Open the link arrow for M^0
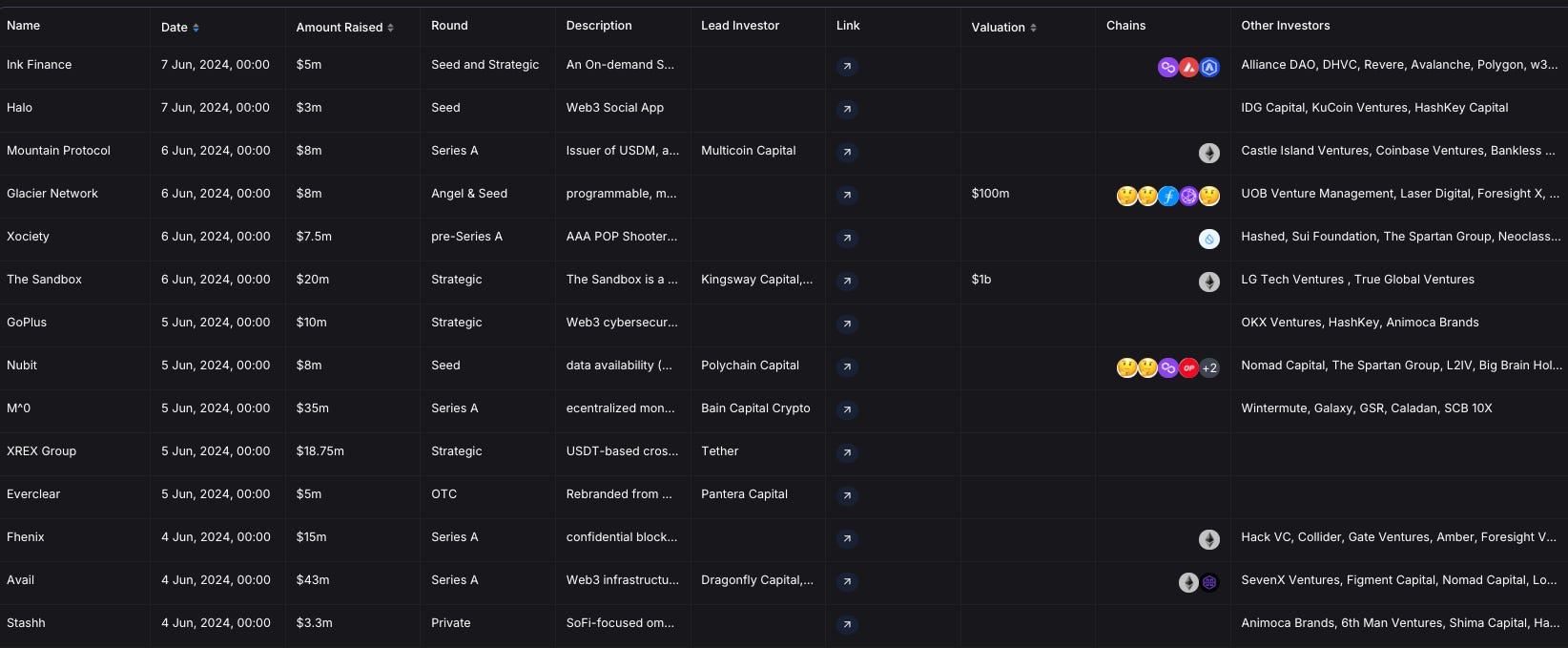The image size is (1568, 648). [847, 410]
